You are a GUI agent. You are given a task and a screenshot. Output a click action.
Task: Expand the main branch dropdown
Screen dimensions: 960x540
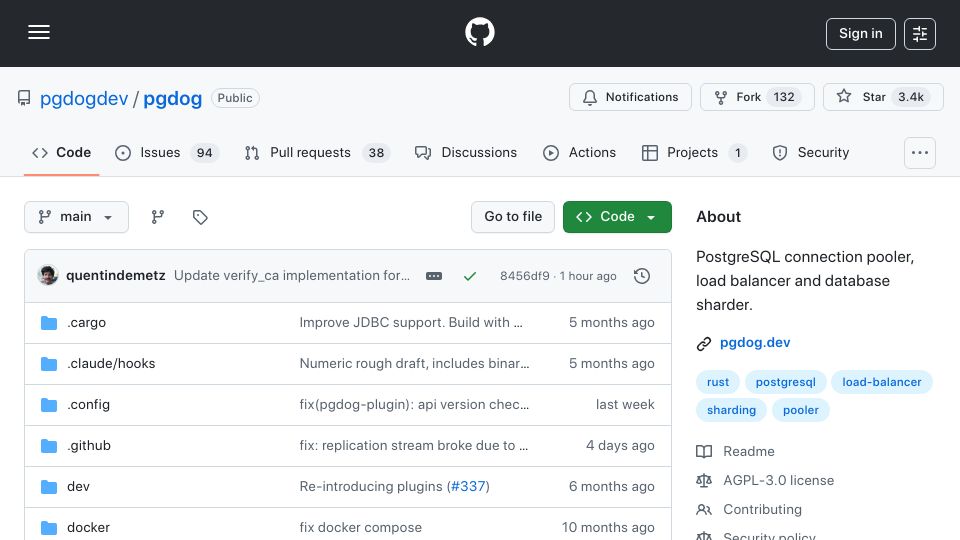pyautogui.click(x=77, y=217)
